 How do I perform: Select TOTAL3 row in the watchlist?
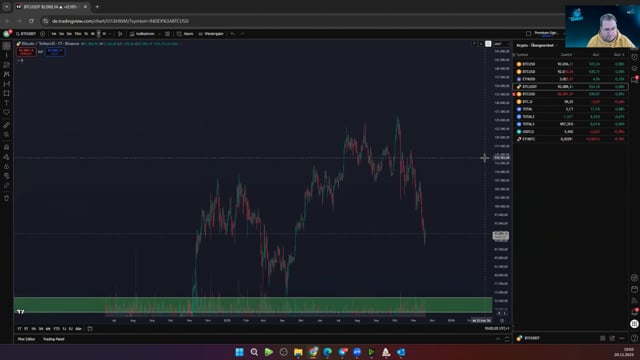(x=571, y=124)
